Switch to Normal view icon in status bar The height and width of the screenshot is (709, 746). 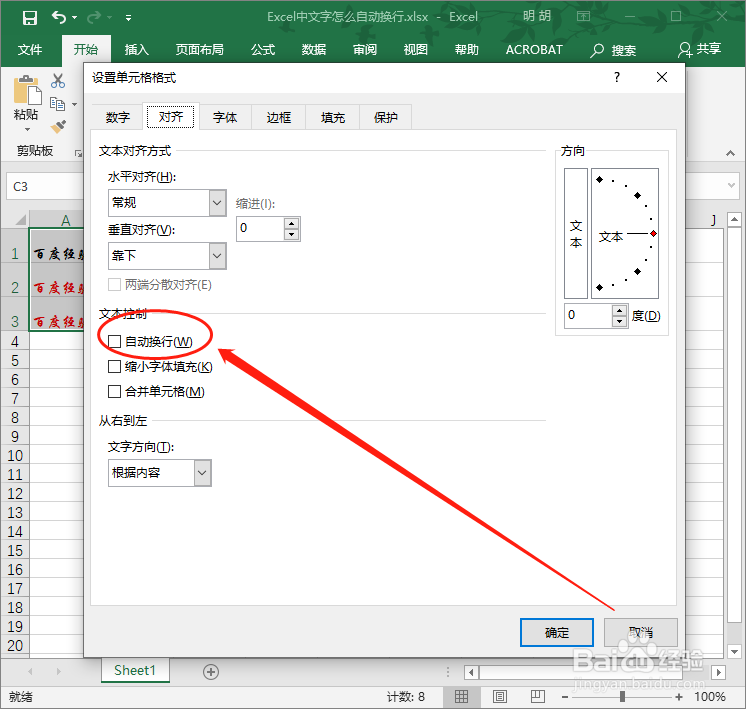click(x=461, y=697)
